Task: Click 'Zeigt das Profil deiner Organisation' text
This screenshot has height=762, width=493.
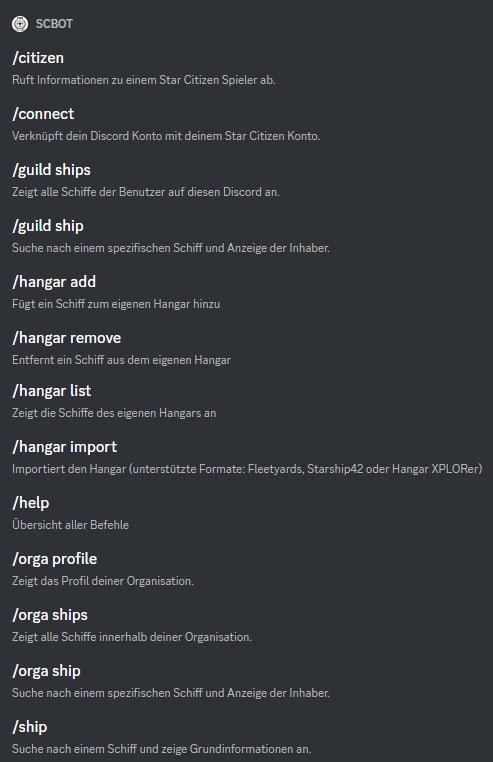Action: pyautogui.click(x=103, y=581)
